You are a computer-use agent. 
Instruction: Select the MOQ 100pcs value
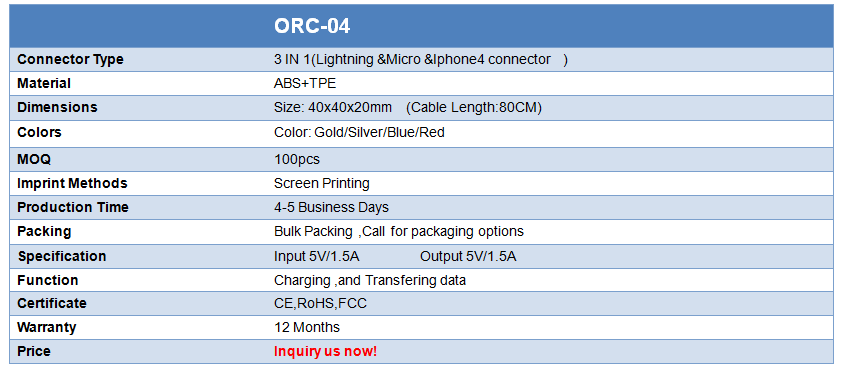[x=297, y=159]
